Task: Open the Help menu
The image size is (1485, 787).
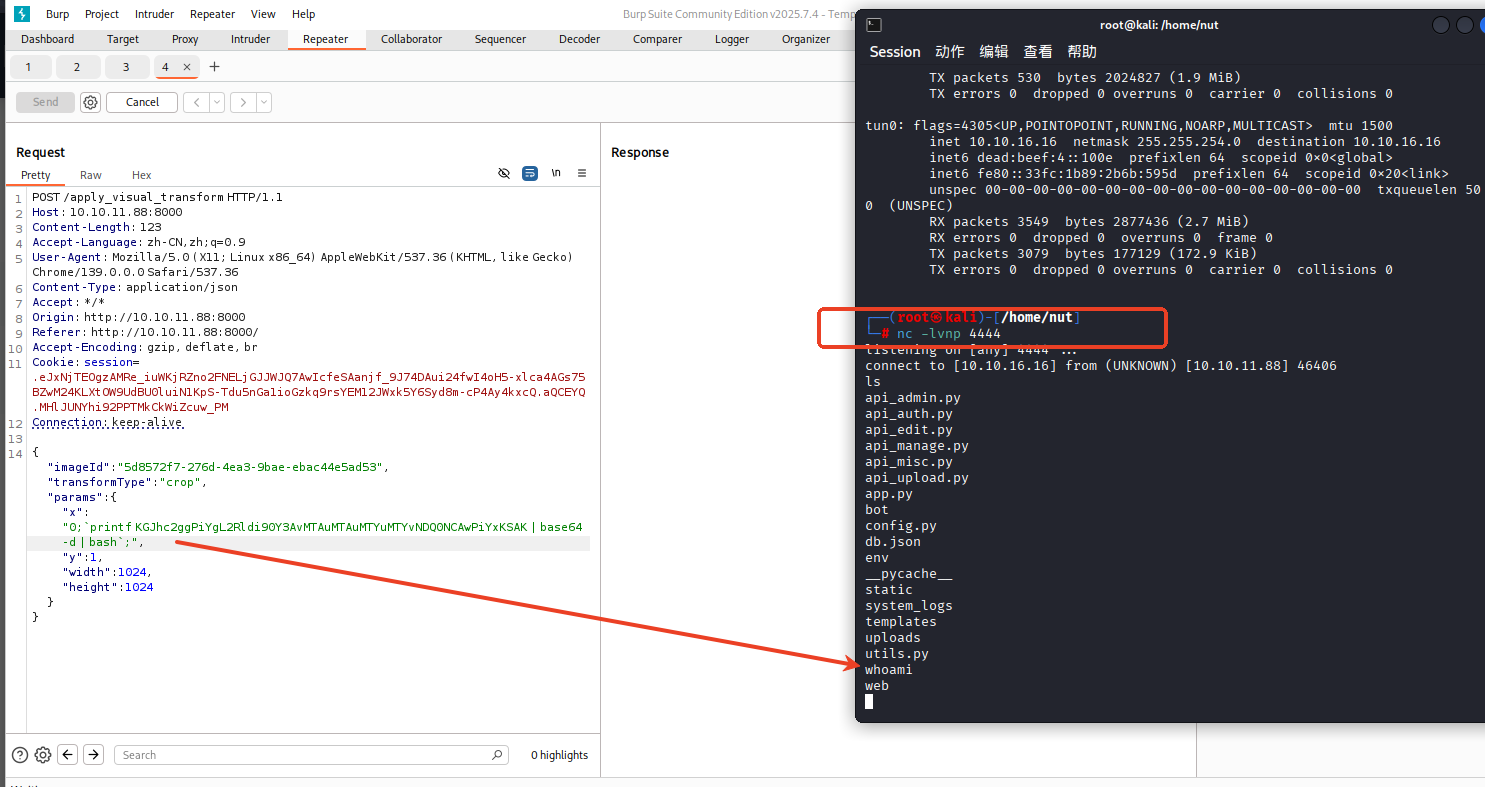Action: 303,14
